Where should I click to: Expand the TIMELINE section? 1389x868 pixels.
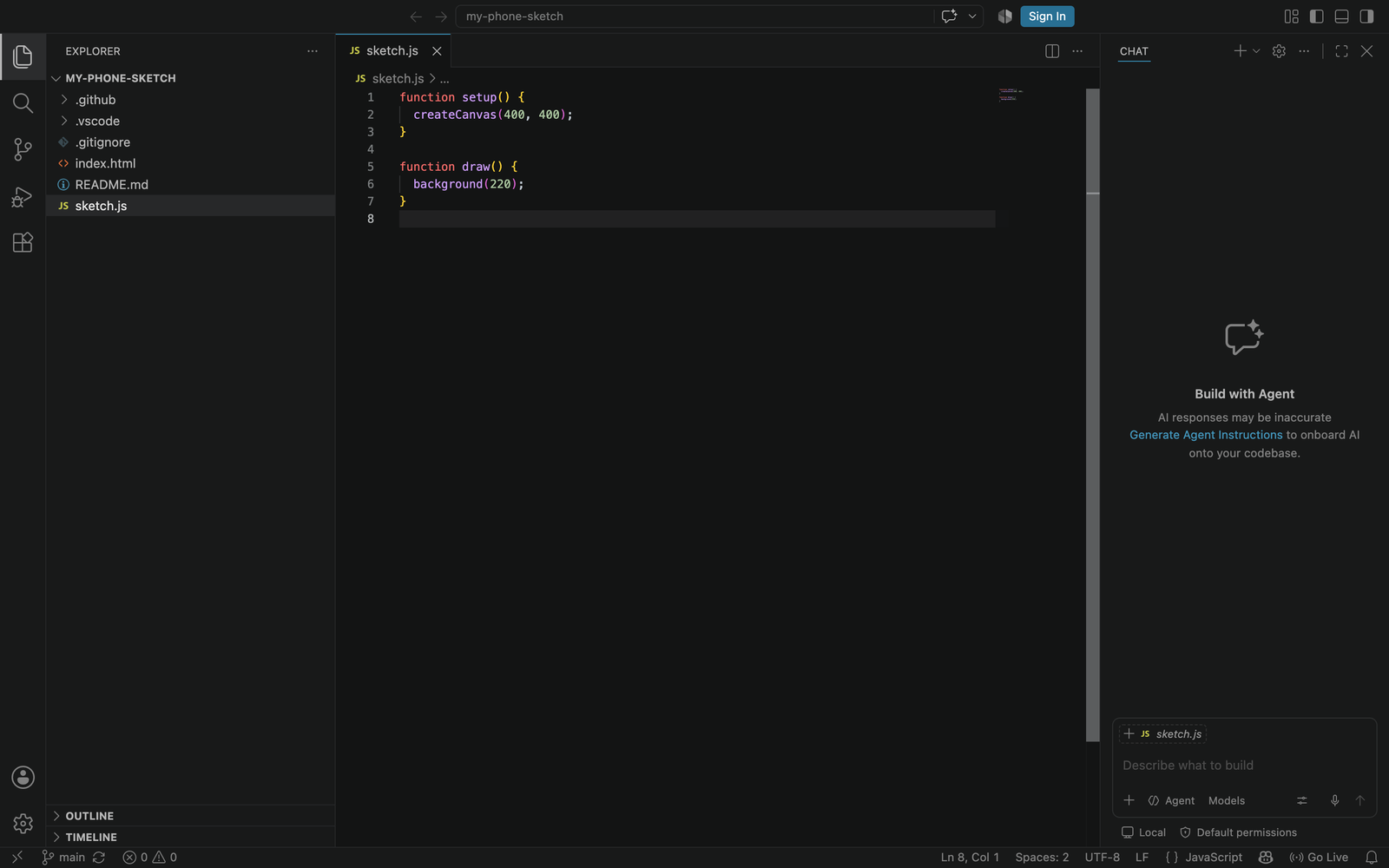click(x=190, y=837)
